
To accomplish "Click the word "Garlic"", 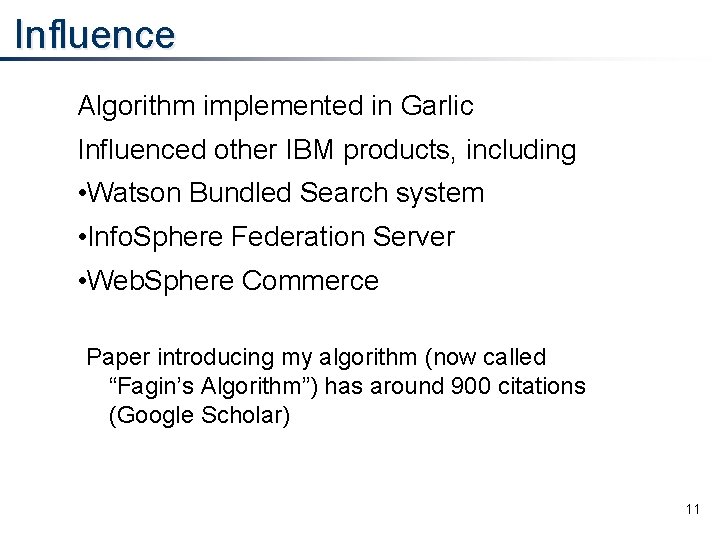I will [x=437, y=105].
